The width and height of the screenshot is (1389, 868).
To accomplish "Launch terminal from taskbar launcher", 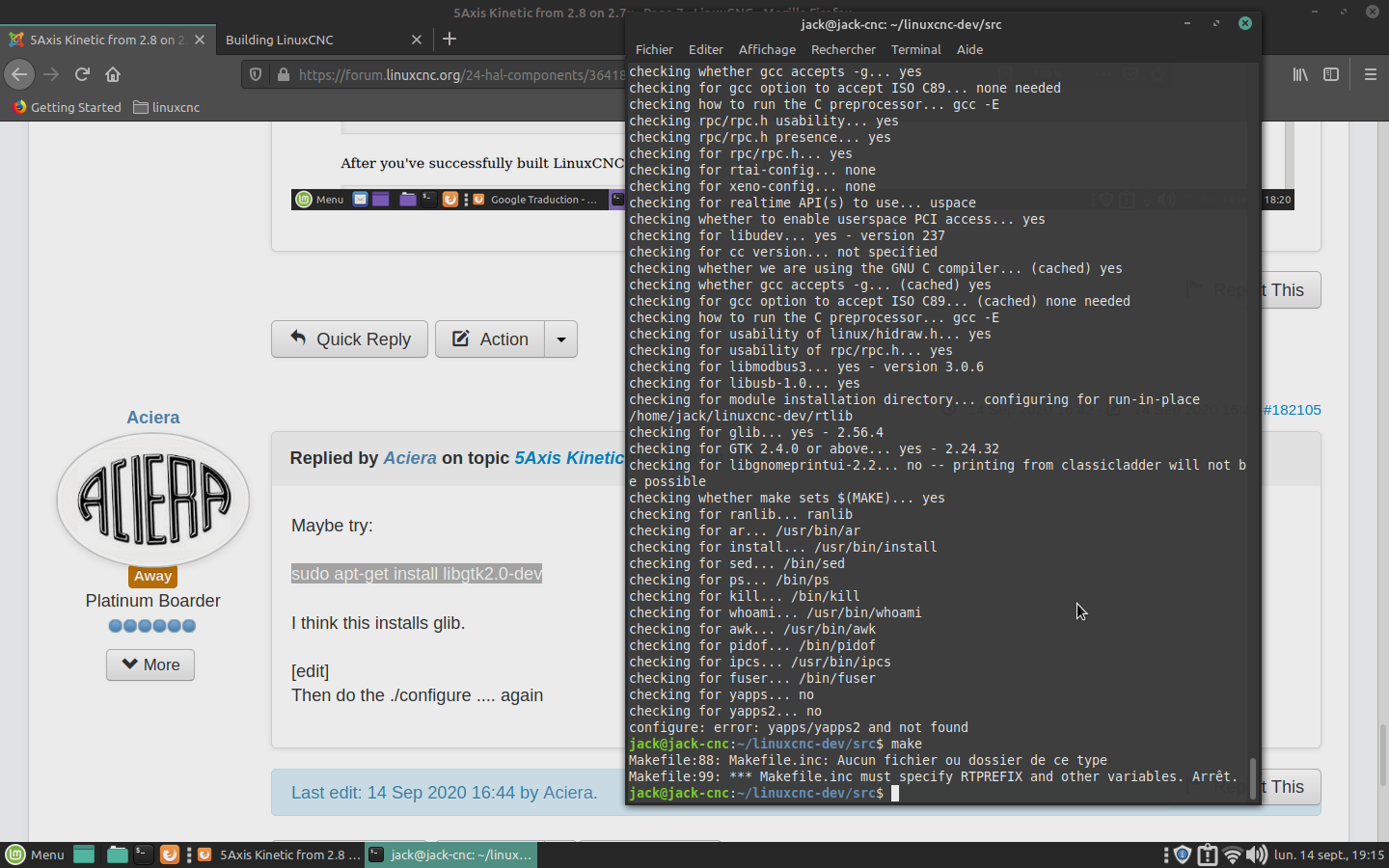I will tap(143, 854).
